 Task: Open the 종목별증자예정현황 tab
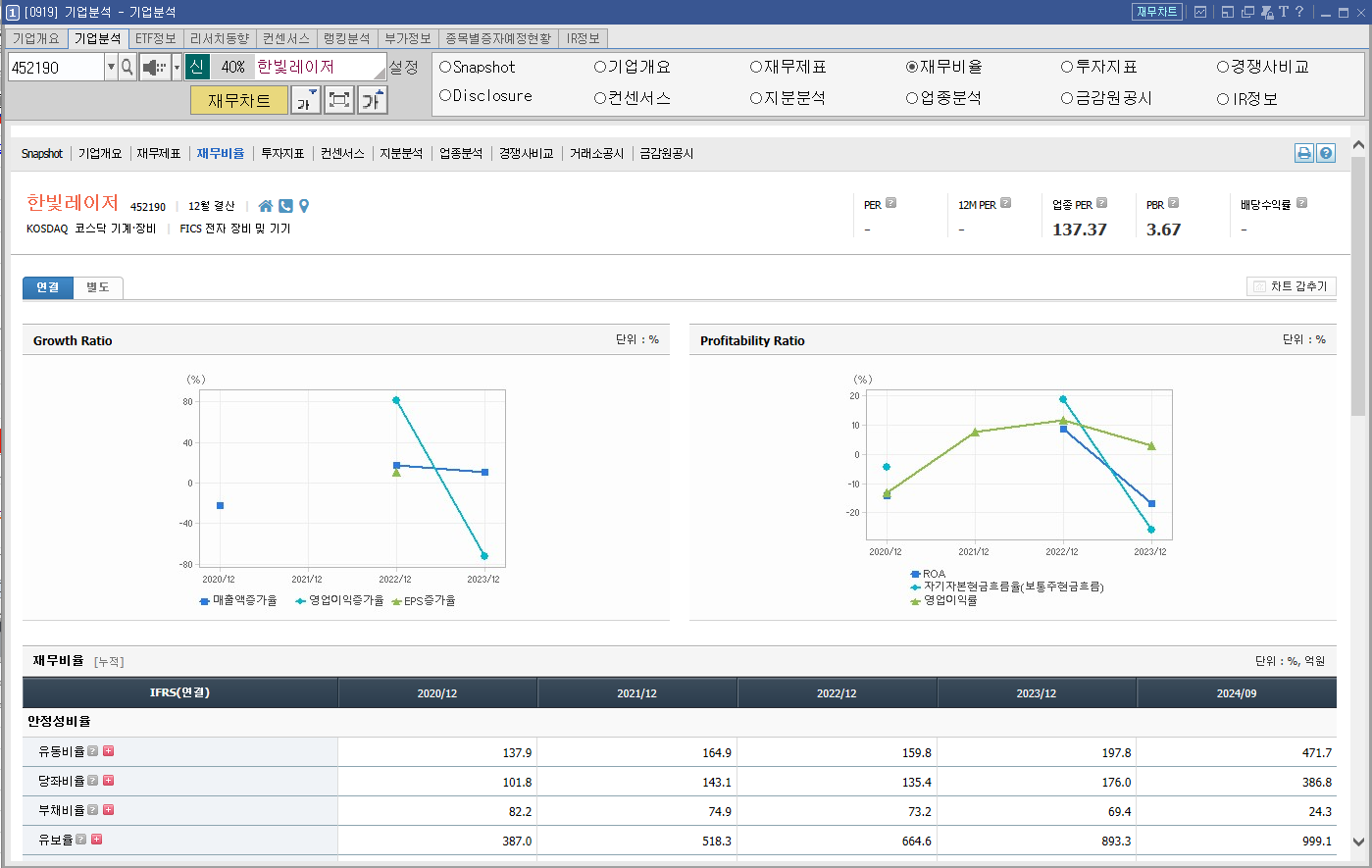coord(499,38)
